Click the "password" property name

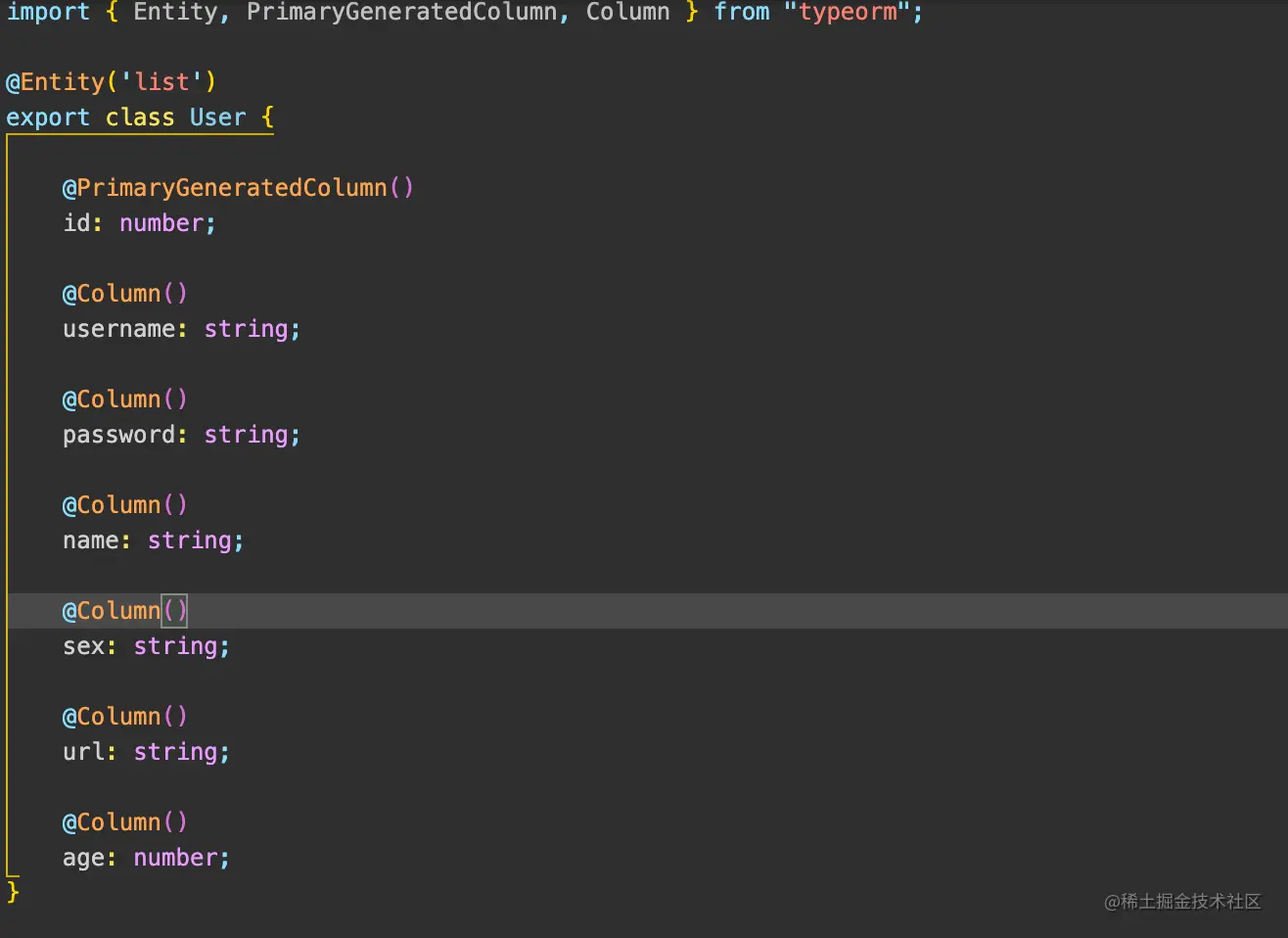(118, 435)
